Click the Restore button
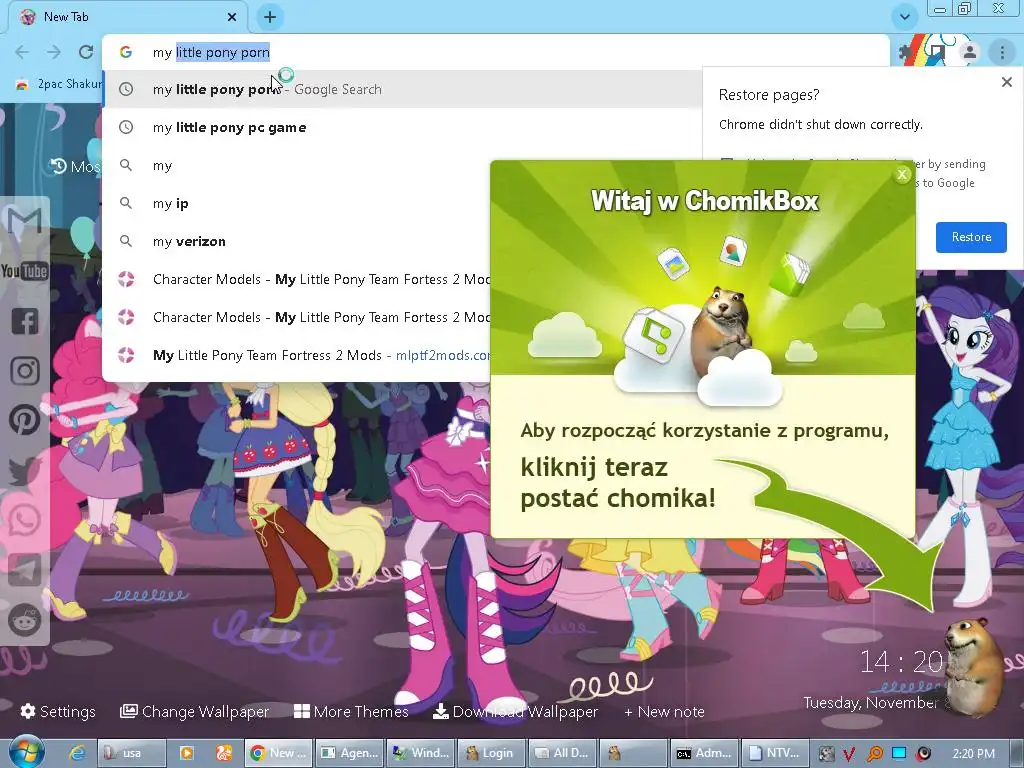 click(x=971, y=237)
